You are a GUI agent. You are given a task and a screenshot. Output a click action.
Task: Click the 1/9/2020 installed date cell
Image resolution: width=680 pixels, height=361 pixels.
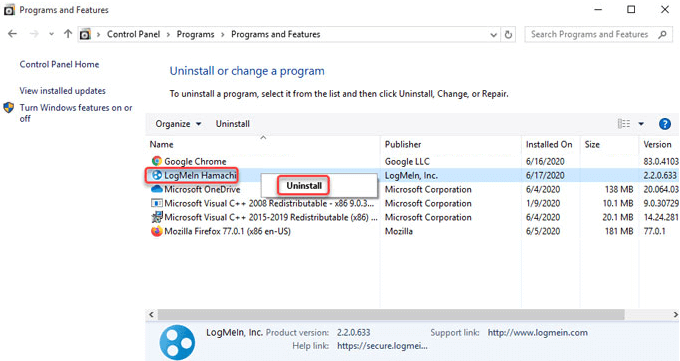tap(543, 203)
